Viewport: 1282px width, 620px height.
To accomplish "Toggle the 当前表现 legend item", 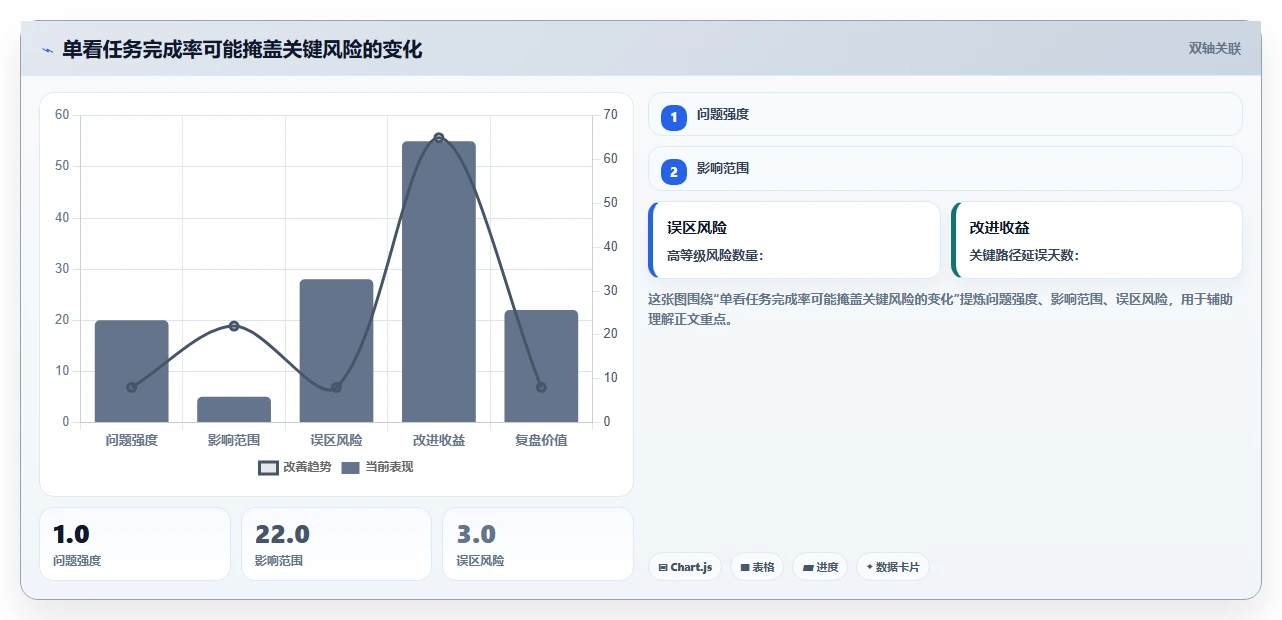I will (377, 467).
